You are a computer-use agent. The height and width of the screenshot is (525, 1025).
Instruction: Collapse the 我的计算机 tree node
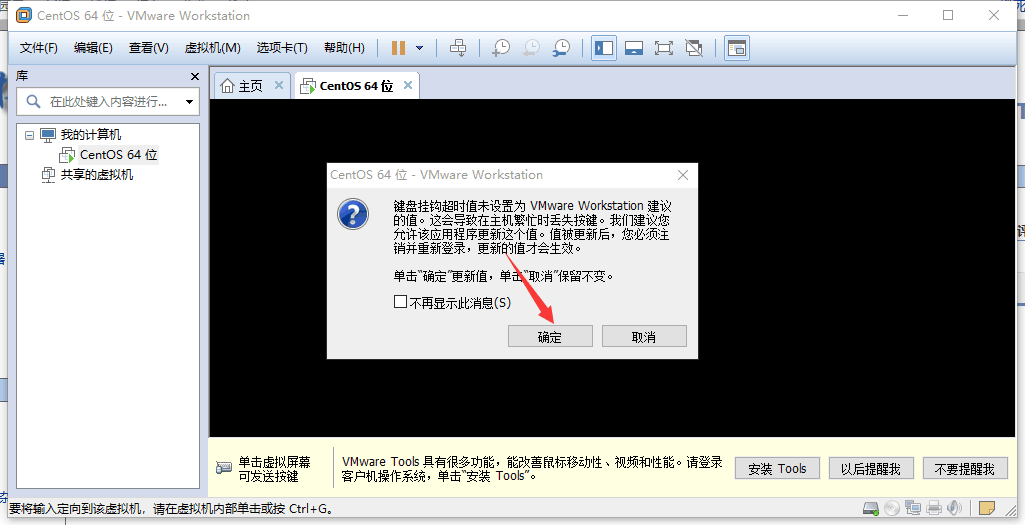pyautogui.click(x=29, y=135)
